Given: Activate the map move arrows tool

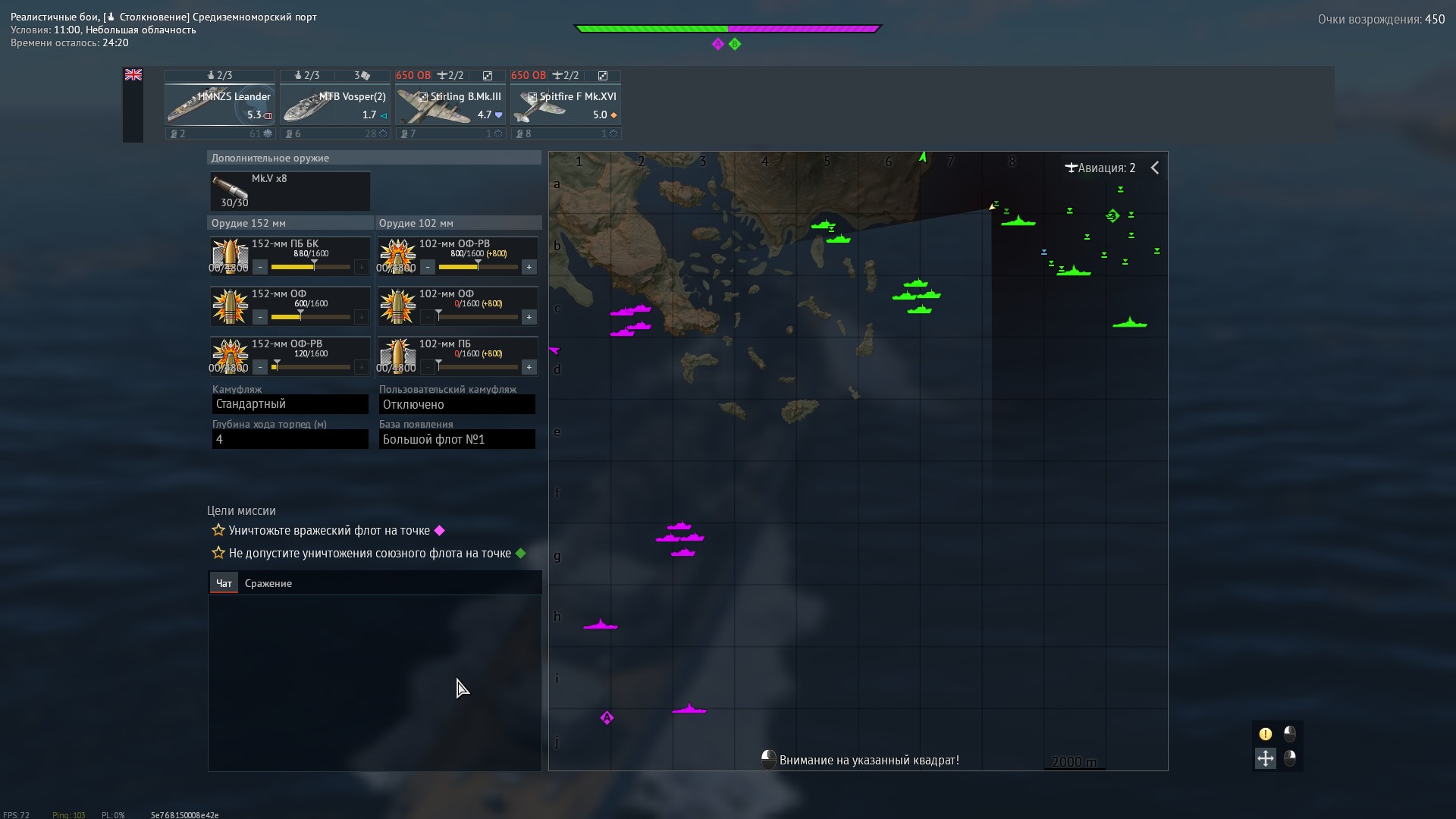Looking at the screenshot, I should coord(1265,758).
